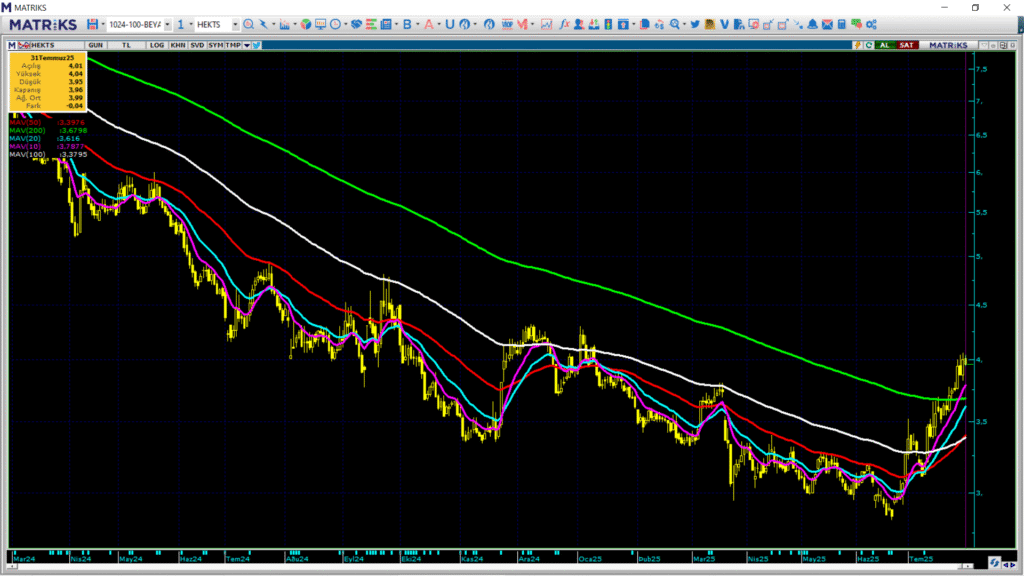Toggle the TMP option in chart header
The width and height of the screenshot is (1024, 576).
pos(232,45)
